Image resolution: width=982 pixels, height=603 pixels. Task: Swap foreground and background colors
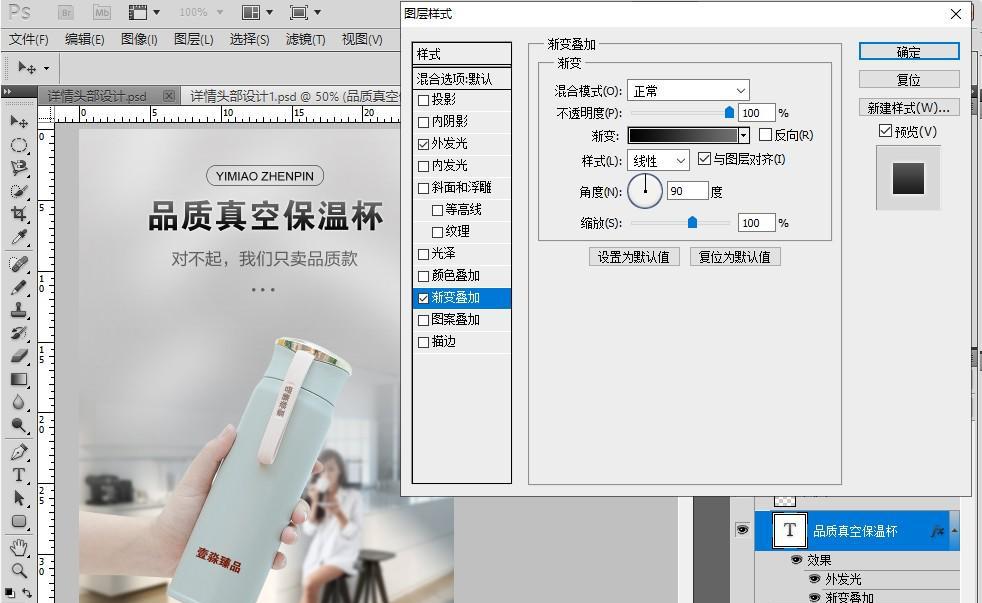28,592
